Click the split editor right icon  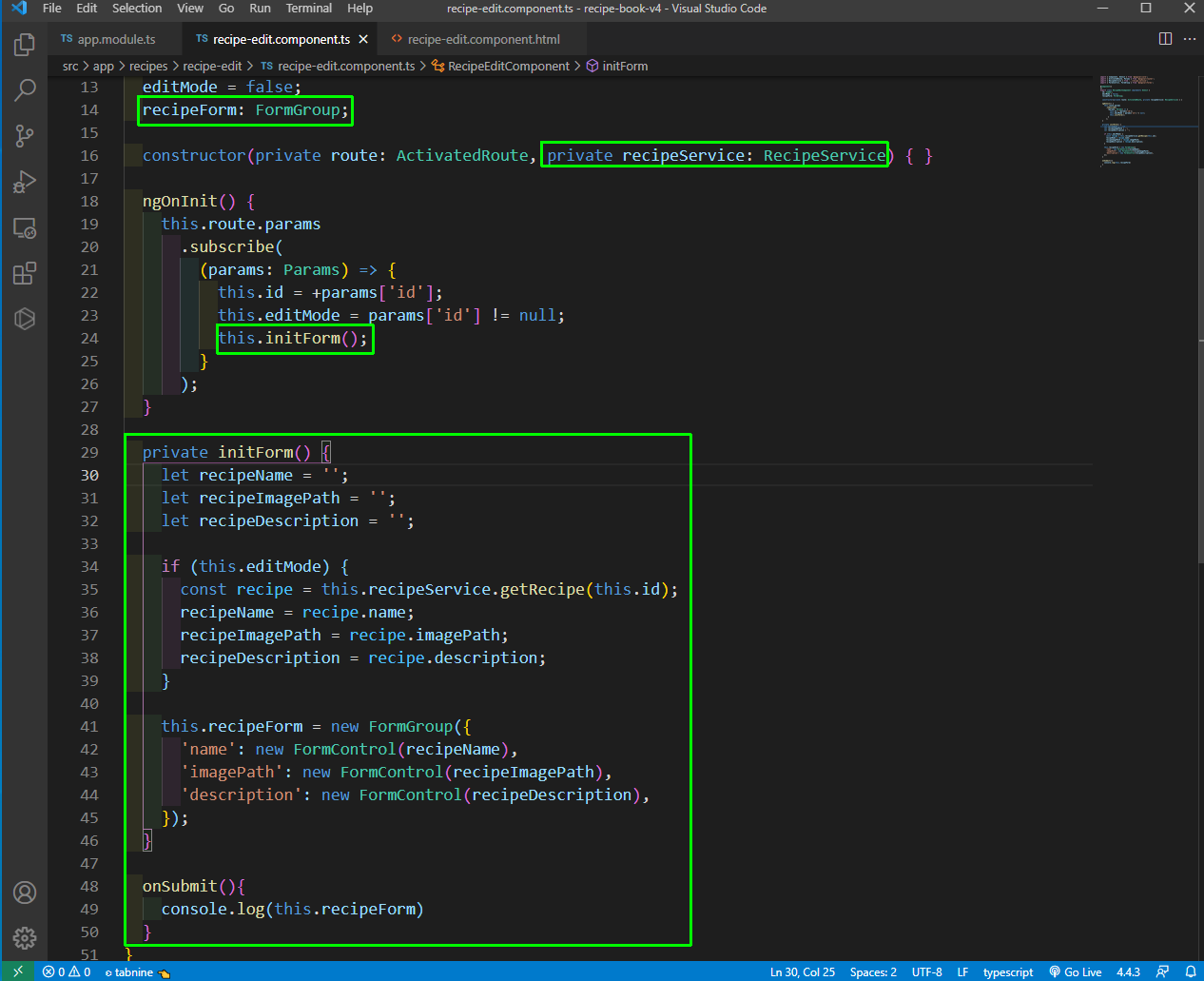pyautogui.click(x=1165, y=39)
